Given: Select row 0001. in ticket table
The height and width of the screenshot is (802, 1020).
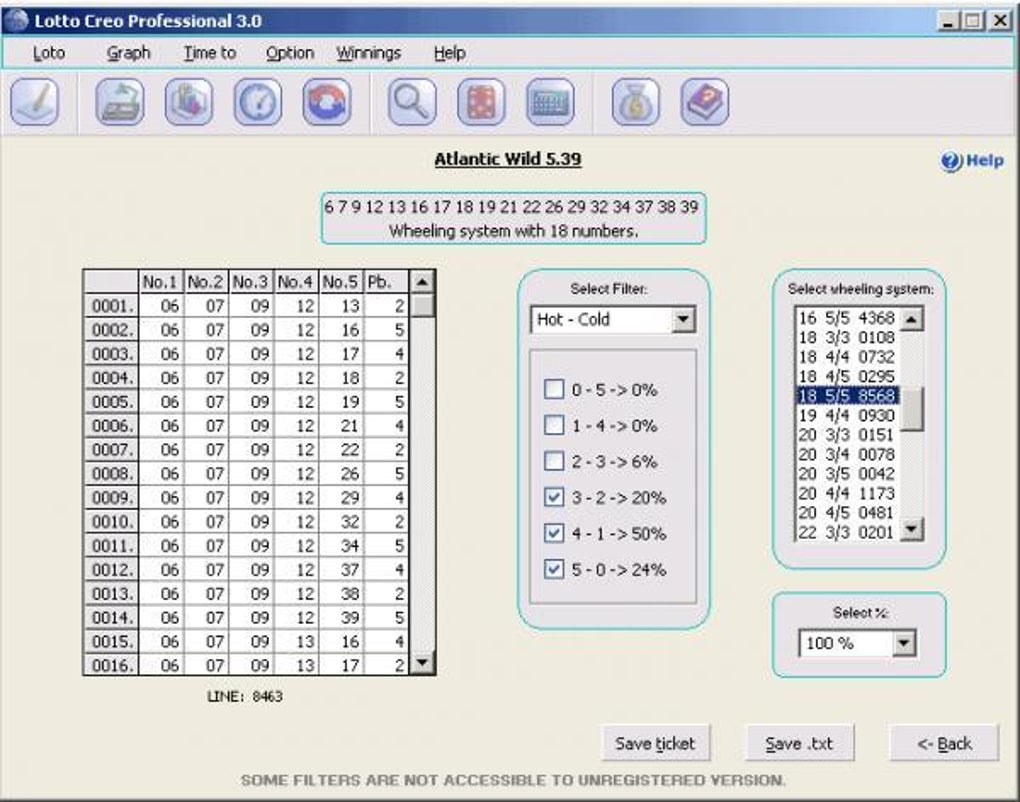Looking at the screenshot, I should coord(247,306).
